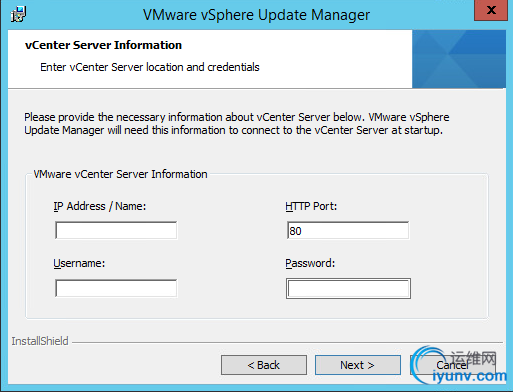Click the IP Address / Name label

click(x=100, y=206)
